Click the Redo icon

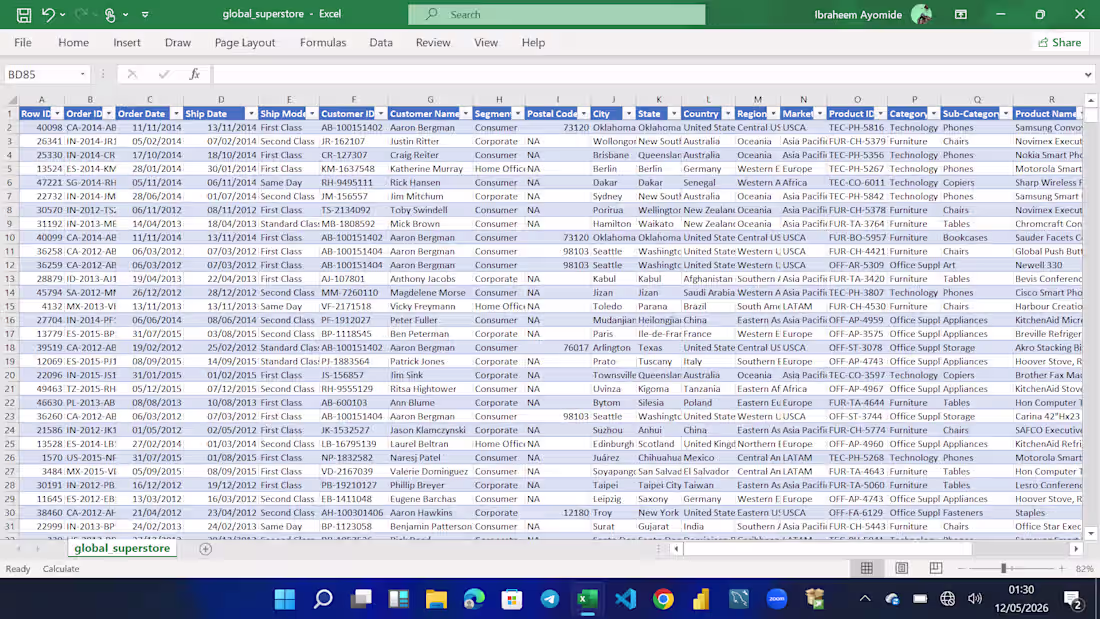[x=80, y=14]
